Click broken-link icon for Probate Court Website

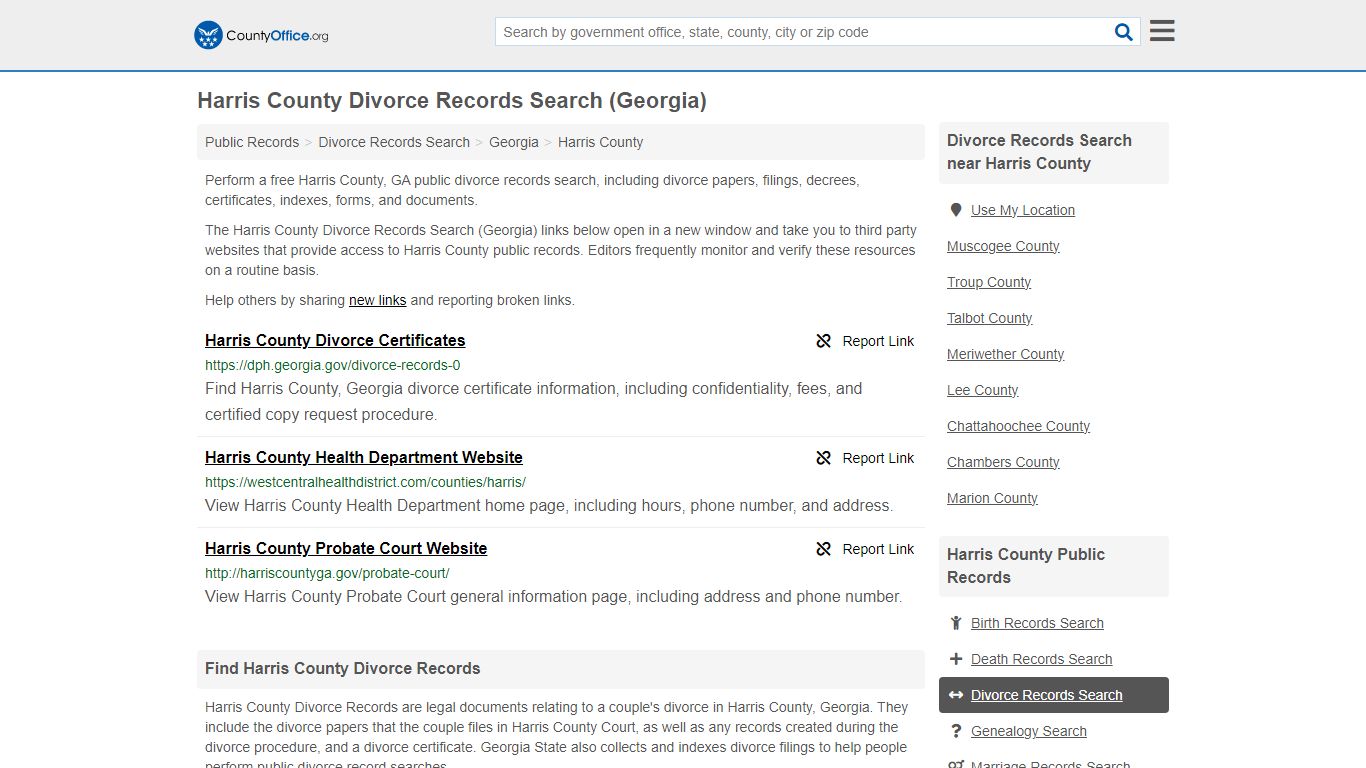(x=824, y=549)
